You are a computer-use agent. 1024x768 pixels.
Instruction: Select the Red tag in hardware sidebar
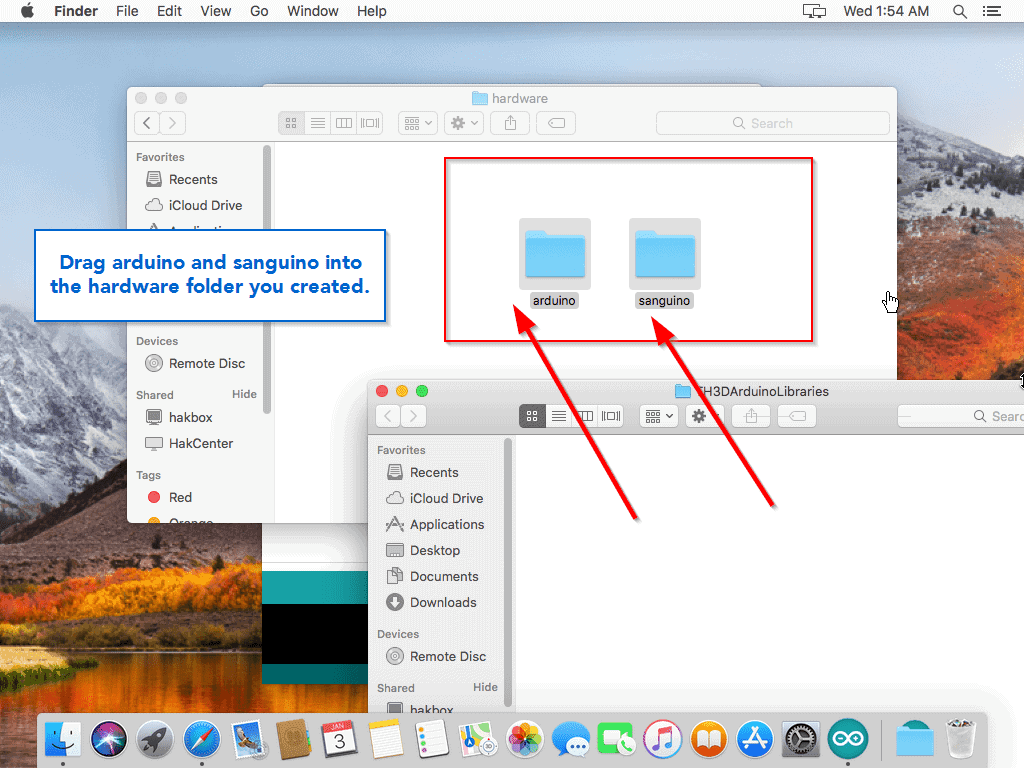(170, 498)
